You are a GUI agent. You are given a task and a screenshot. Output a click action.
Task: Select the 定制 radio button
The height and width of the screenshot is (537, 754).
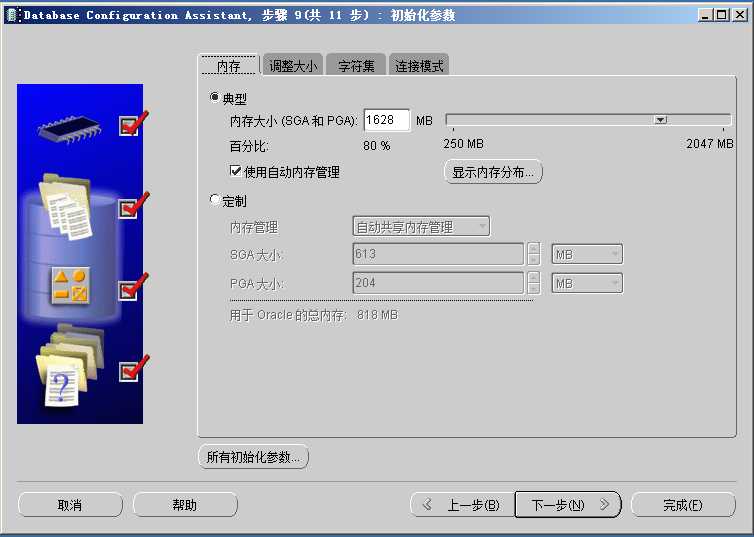click(215, 200)
